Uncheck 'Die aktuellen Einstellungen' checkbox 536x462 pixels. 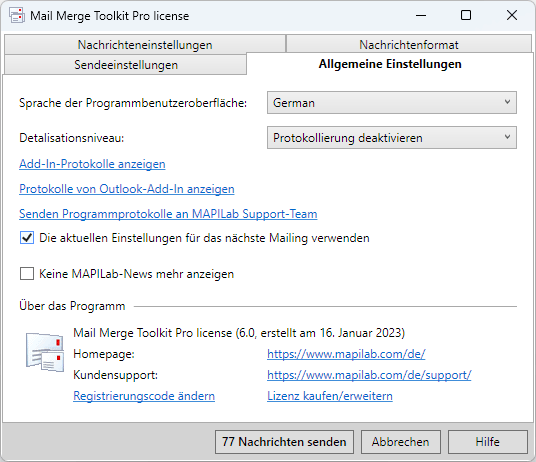click(27, 238)
